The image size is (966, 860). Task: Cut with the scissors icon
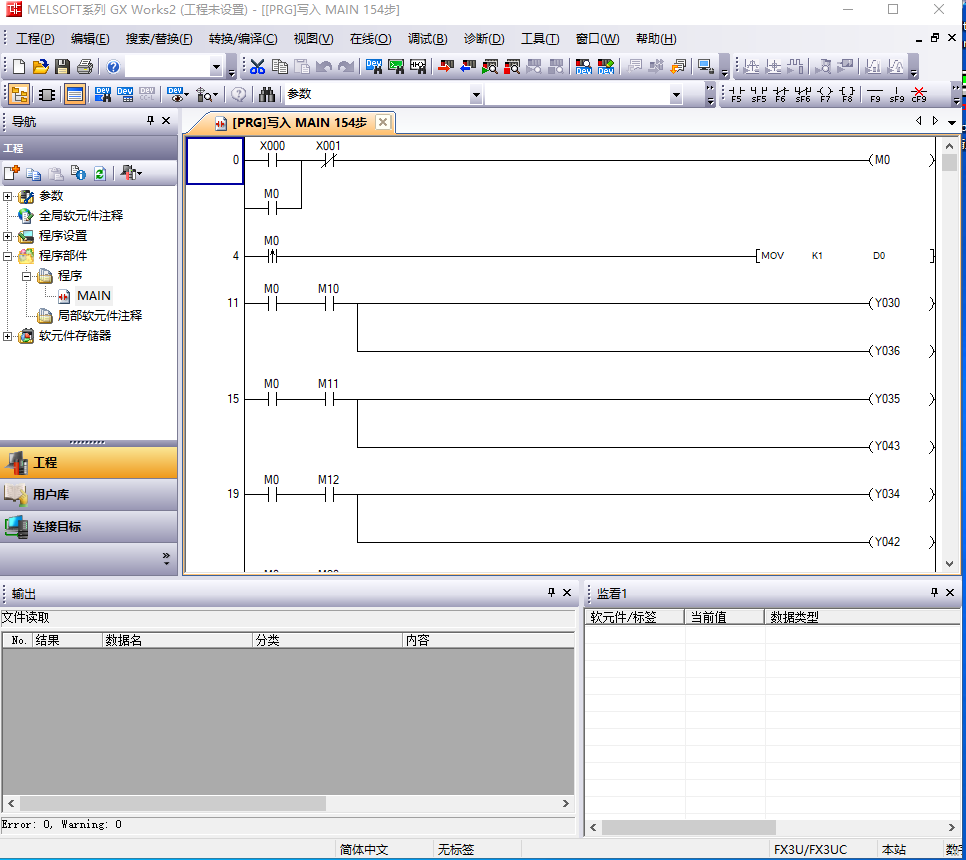[x=258, y=67]
